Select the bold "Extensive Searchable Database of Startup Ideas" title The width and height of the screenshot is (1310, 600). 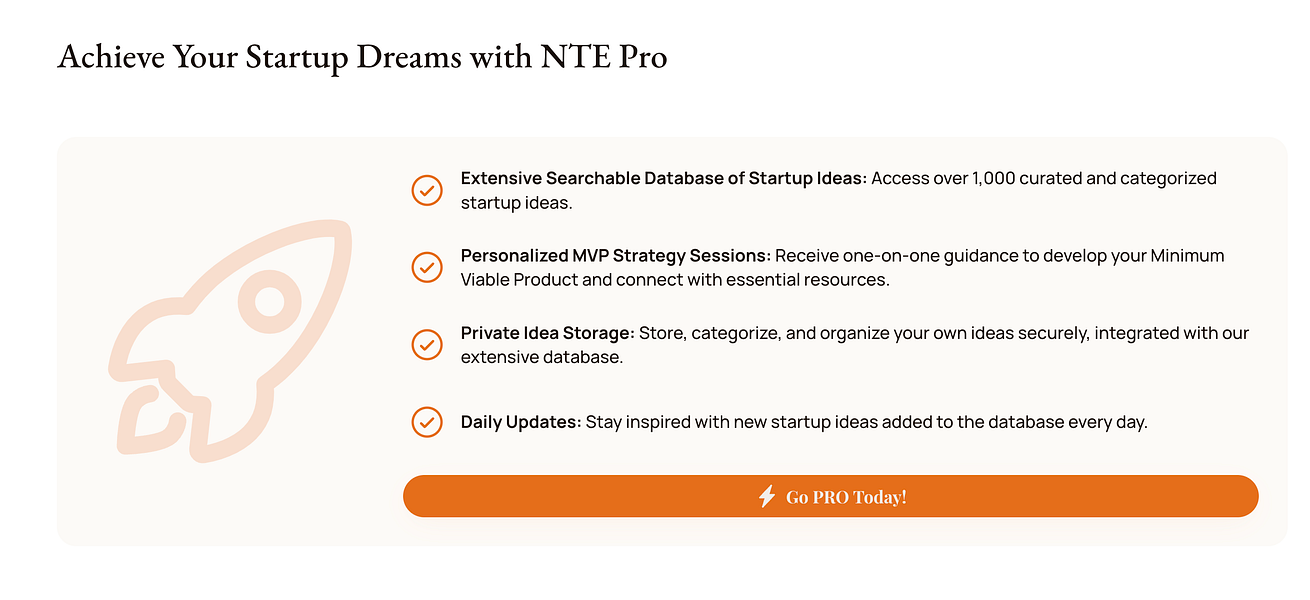tap(663, 178)
